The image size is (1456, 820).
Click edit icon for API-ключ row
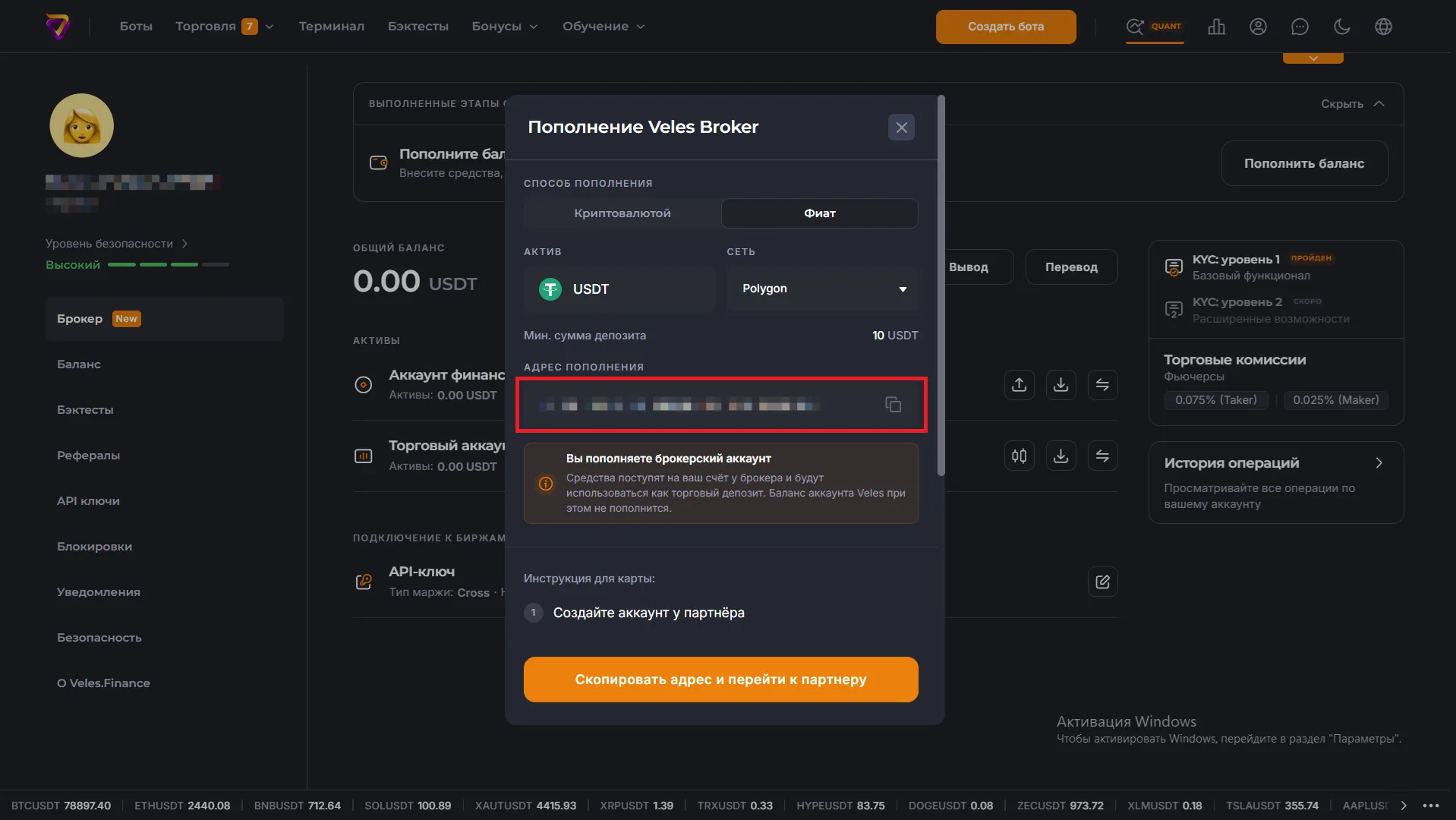[1102, 582]
